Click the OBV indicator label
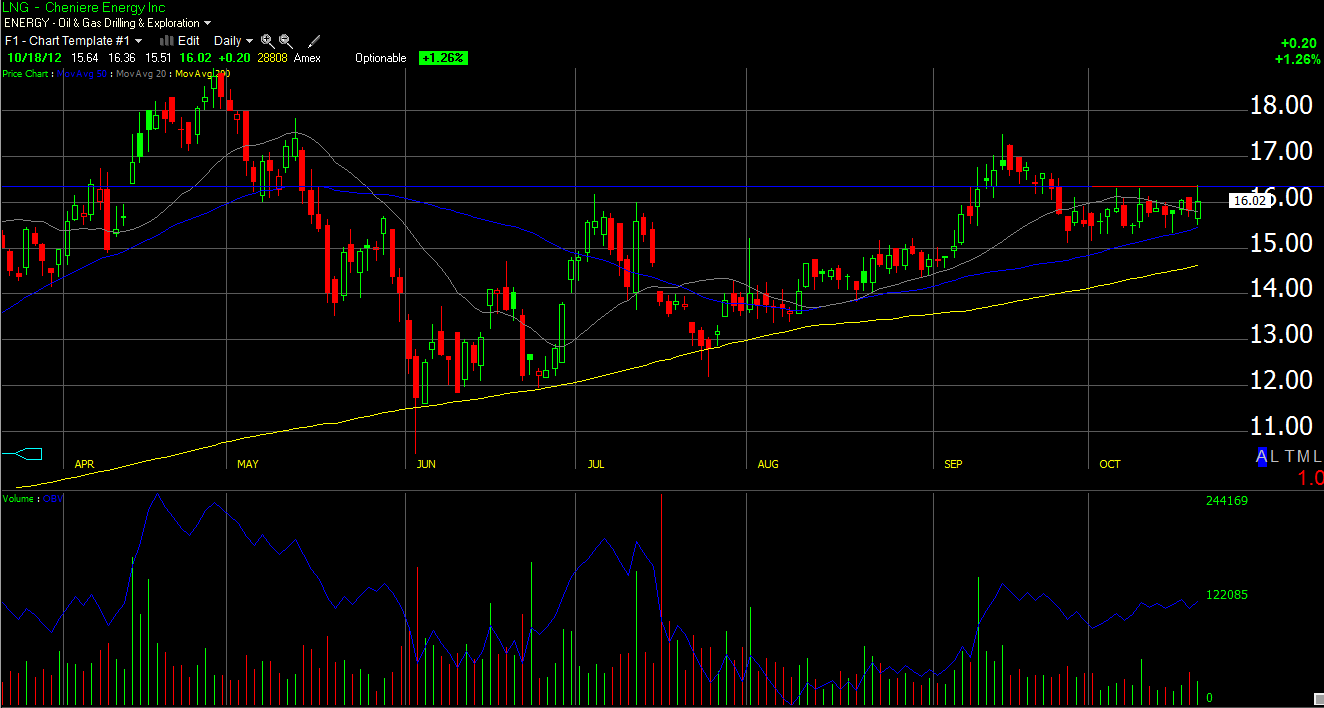1324x708 pixels. 52,498
